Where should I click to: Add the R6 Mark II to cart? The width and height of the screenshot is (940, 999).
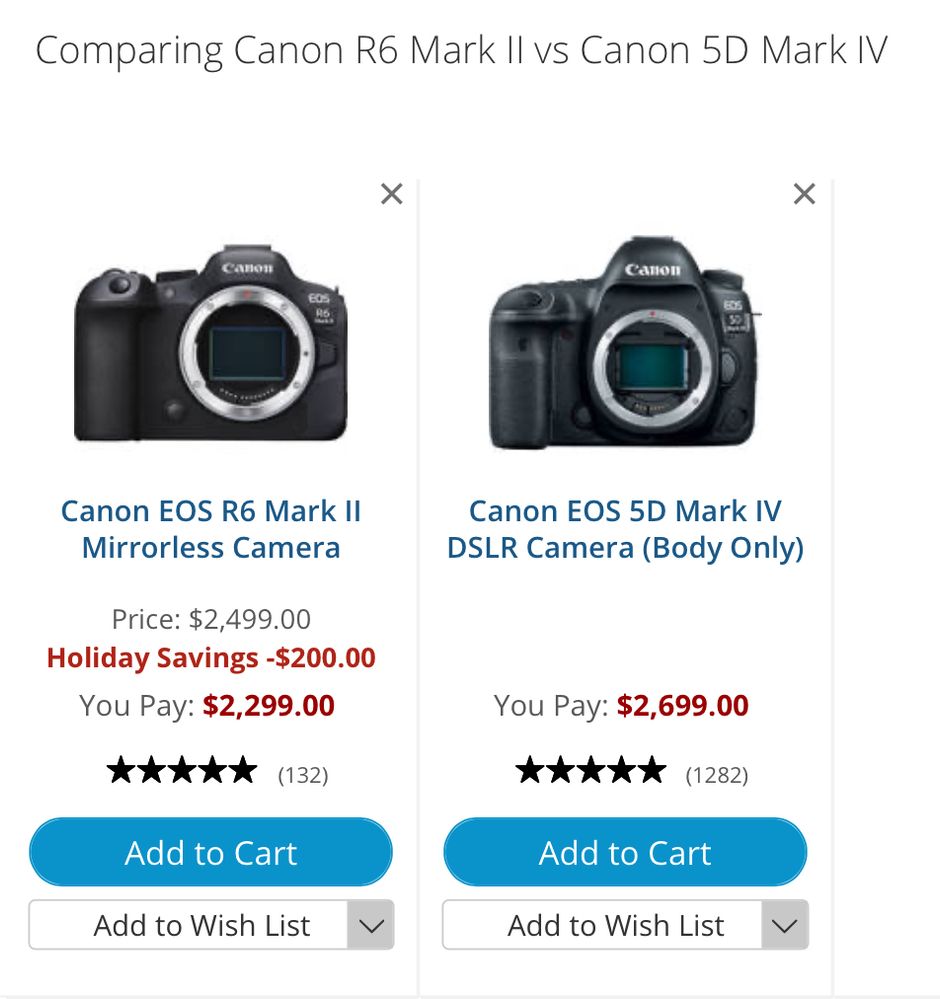(211, 853)
